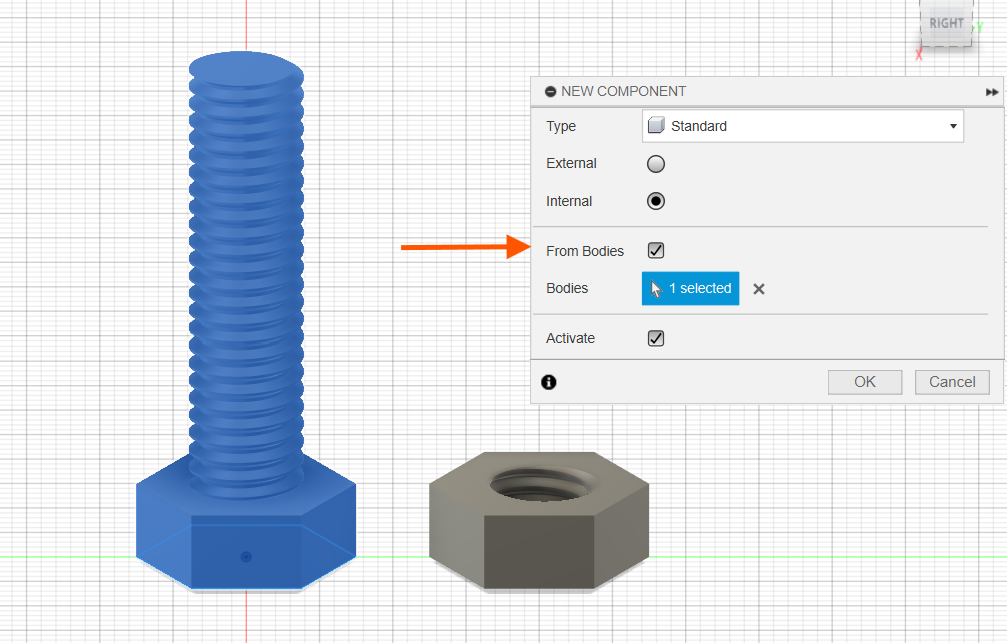
Task: Click the 'From Bodies' label text
Action: pyautogui.click(x=584, y=251)
